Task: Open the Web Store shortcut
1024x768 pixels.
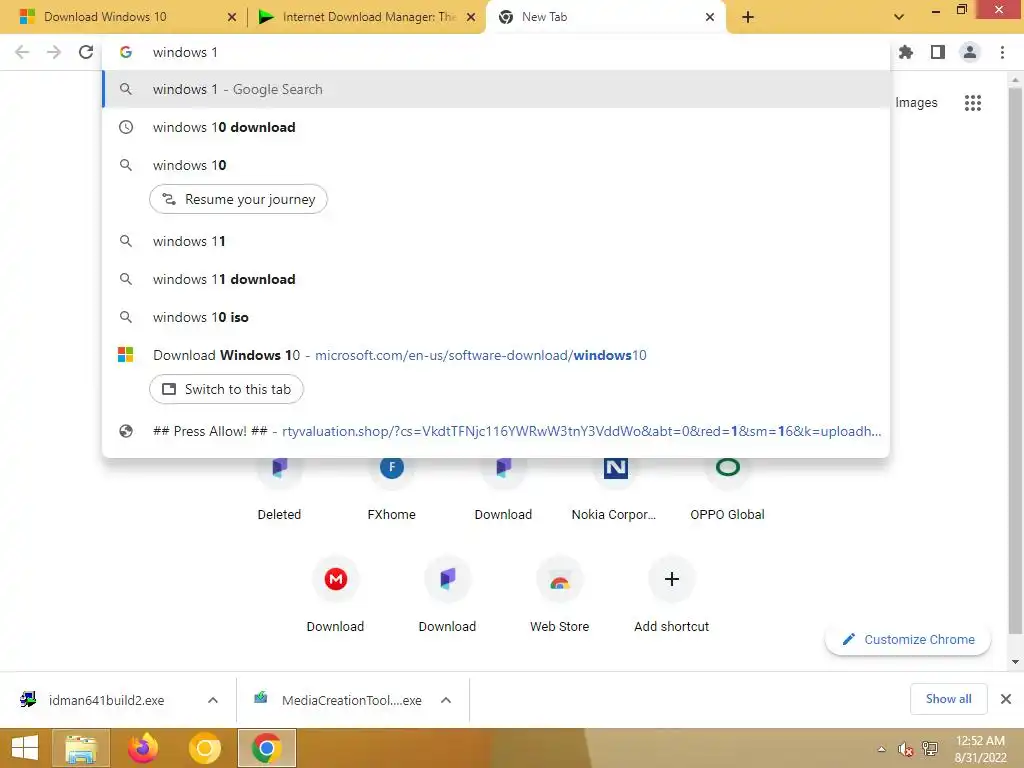Action: [559, 594]
